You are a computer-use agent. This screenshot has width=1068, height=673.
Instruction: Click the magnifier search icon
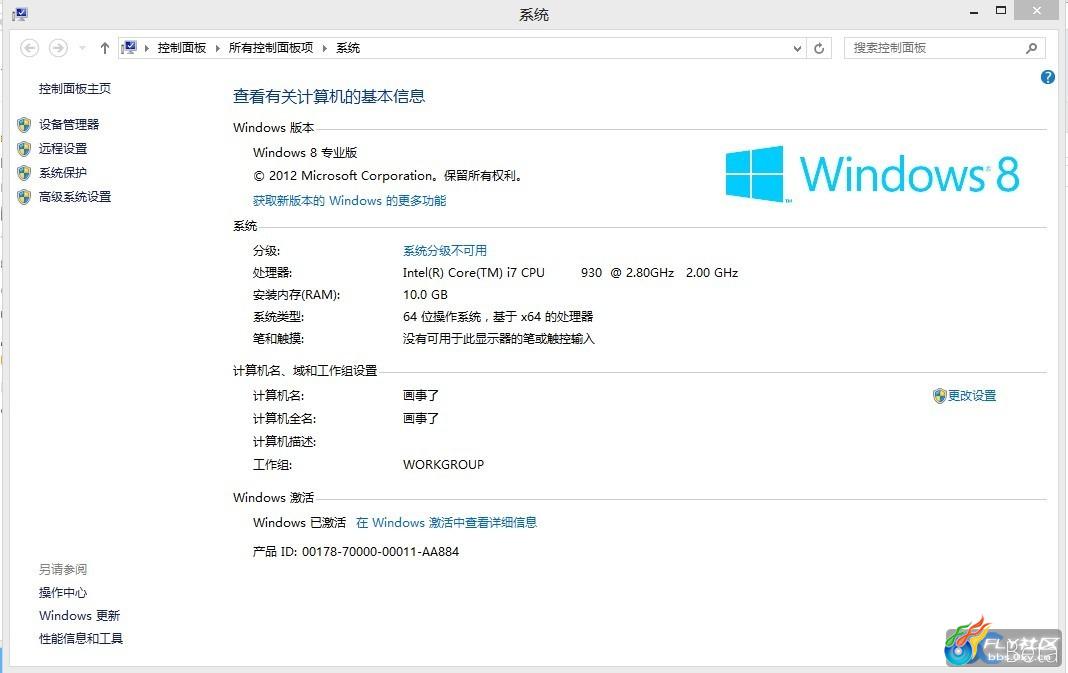pyautogui.click(x=1031, y=48)
